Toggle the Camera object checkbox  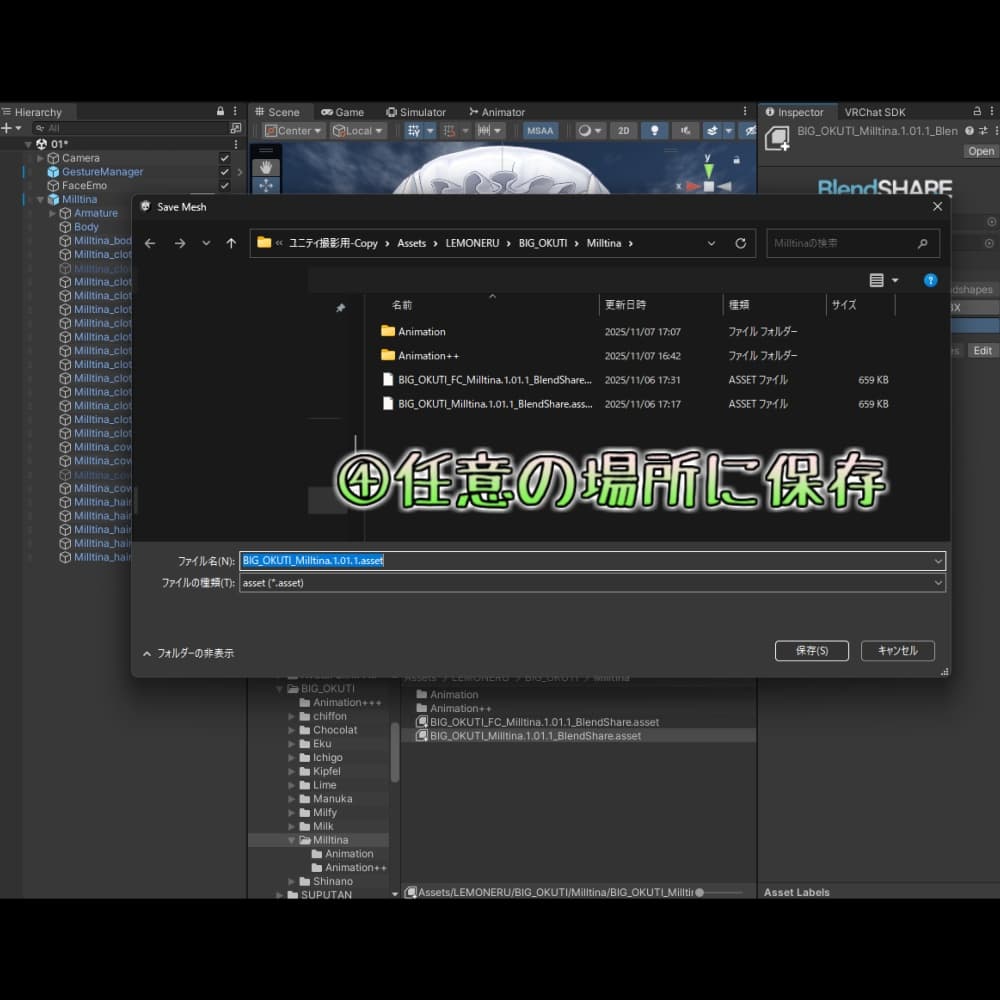tap(225, 158)
